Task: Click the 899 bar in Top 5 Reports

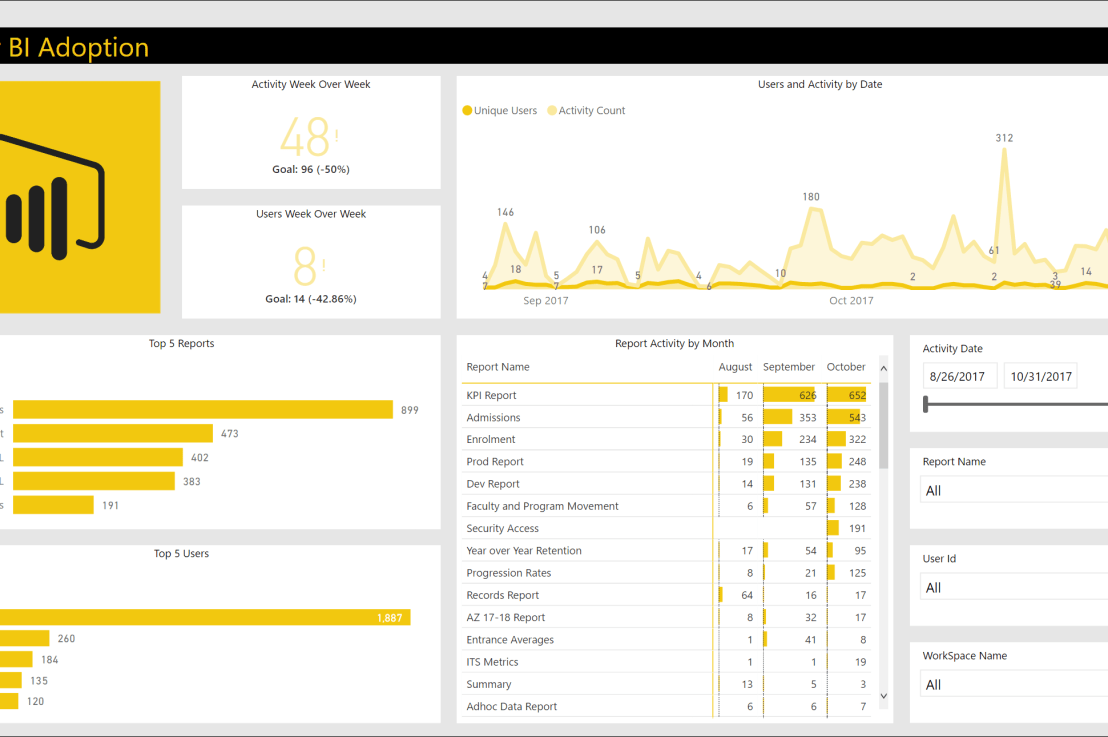Action: pyautogui.click(x=200, y=409)
